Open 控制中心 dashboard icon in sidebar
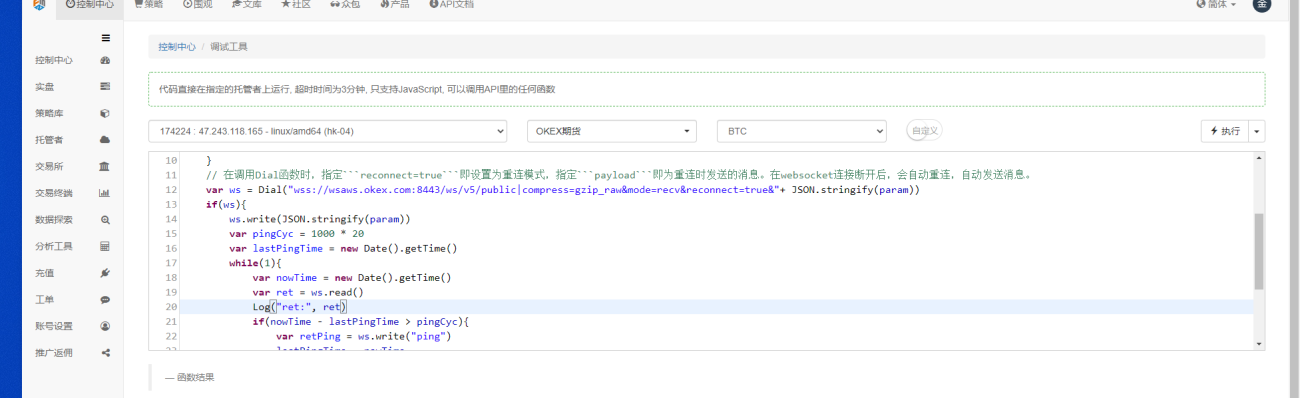The image size is (1300, 398). (105, 60)
